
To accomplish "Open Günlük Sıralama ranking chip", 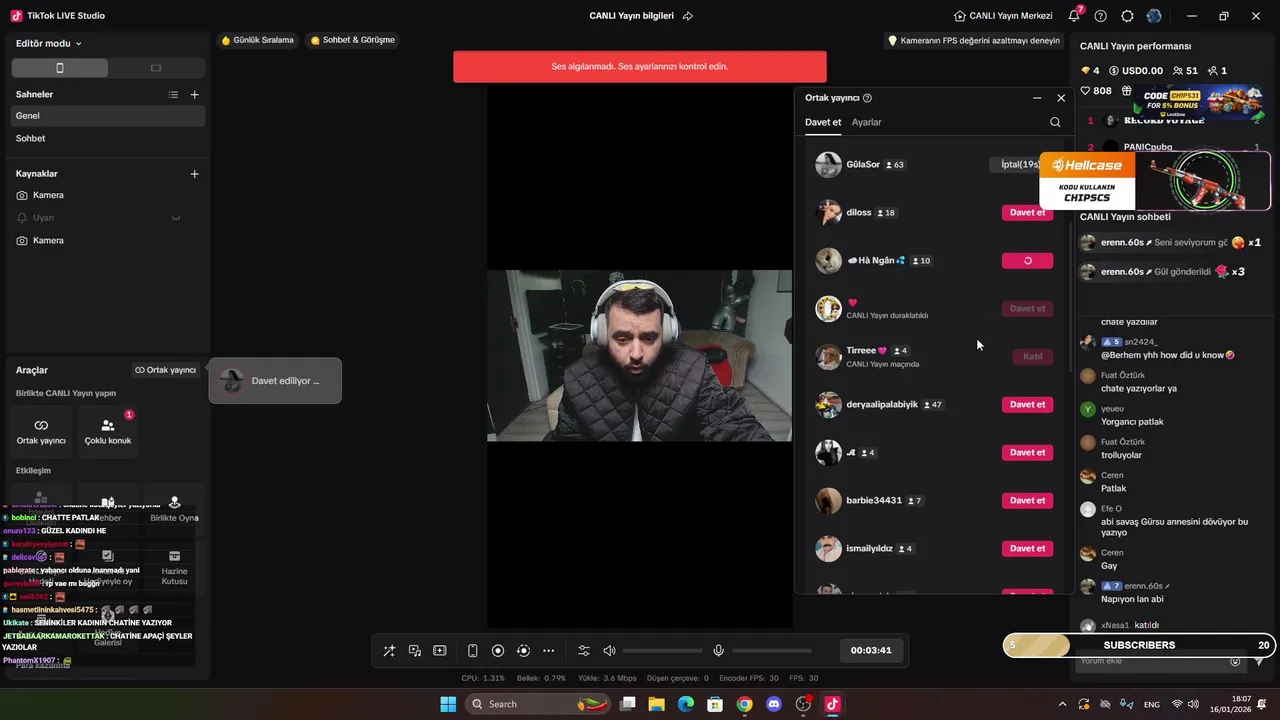I will point(257,40).
